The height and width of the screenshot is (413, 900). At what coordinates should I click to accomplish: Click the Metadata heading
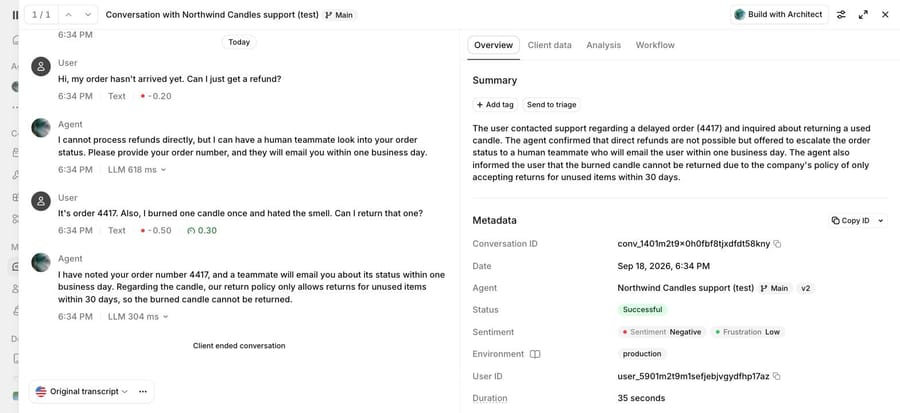494,220
